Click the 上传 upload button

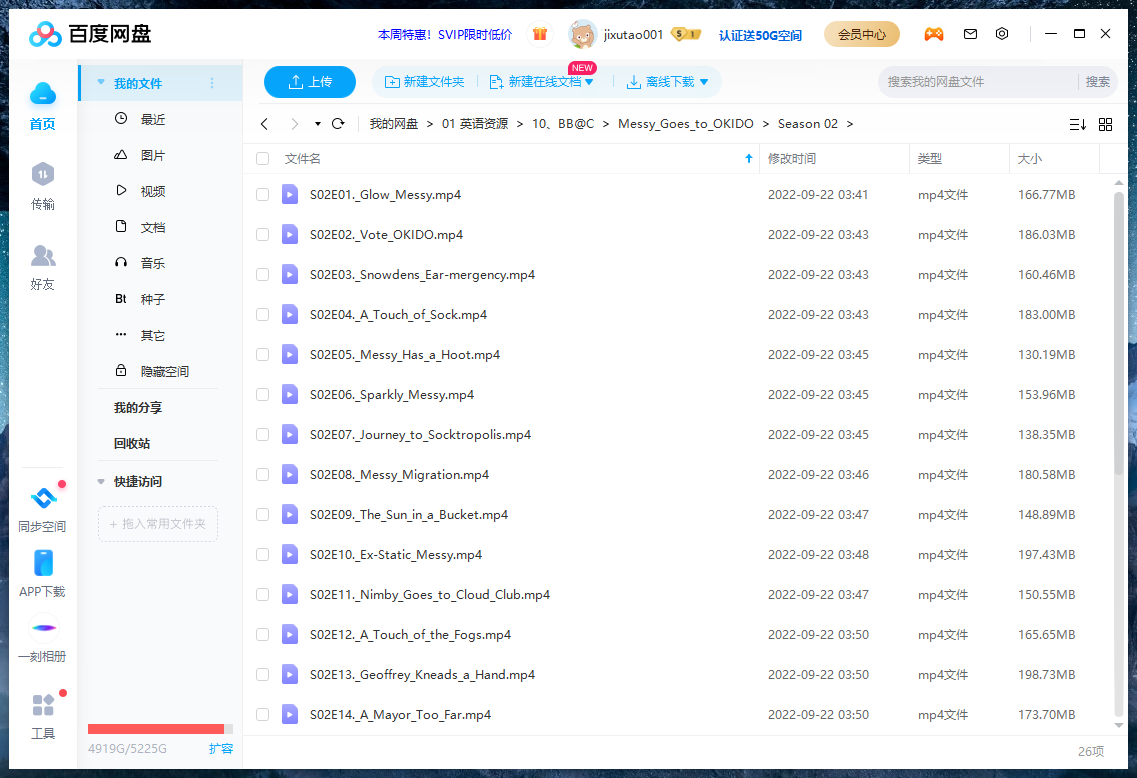click(310, 82)
